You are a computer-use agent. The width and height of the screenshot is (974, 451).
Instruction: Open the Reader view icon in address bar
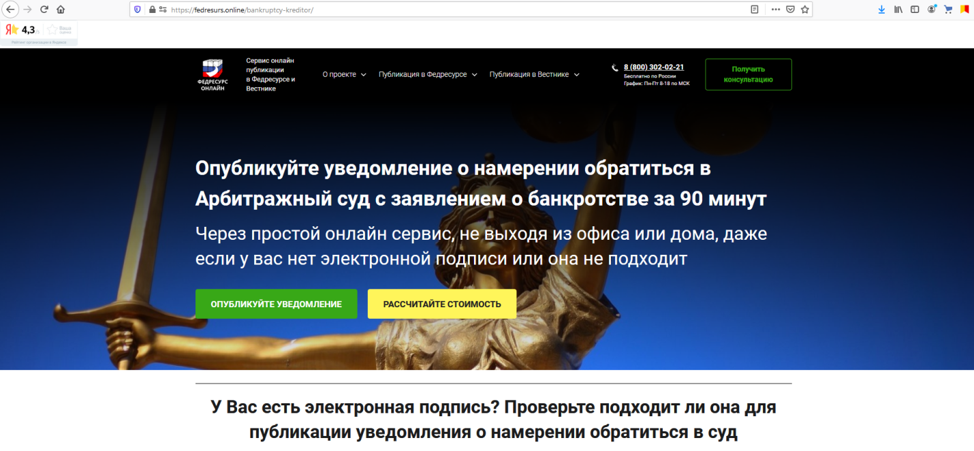pos(754,9)
